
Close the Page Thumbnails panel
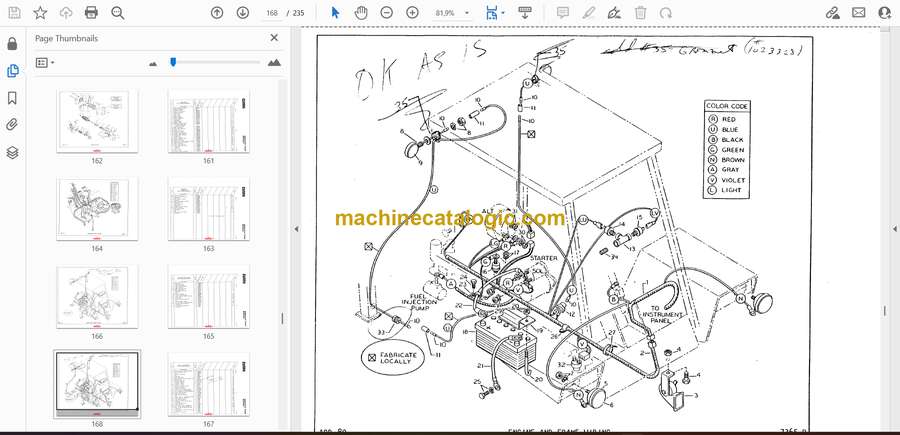(x=274, y=38)
